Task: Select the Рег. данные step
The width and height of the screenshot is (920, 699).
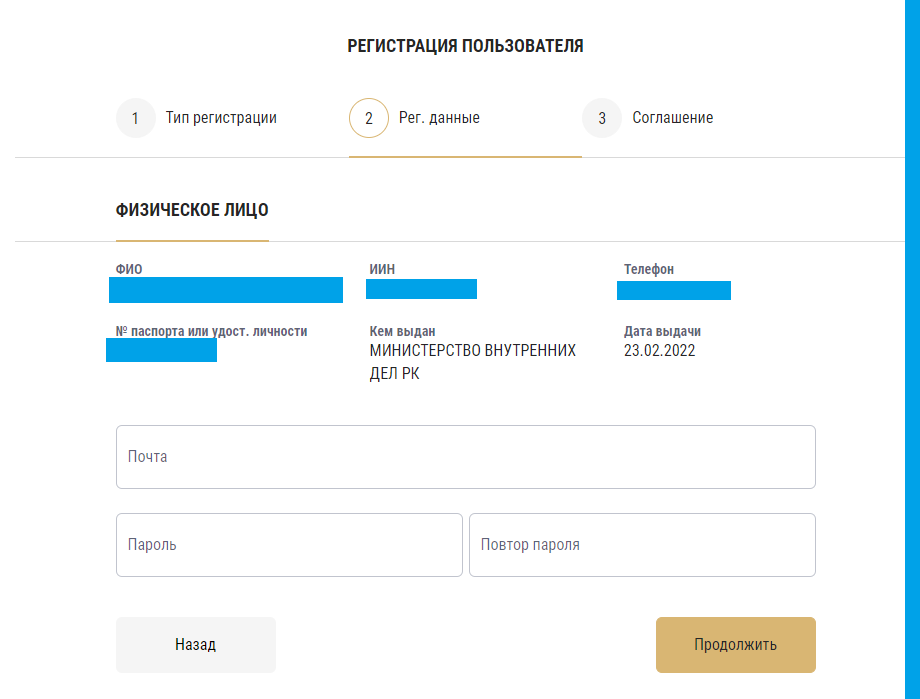Action: (x=438, y=117)
